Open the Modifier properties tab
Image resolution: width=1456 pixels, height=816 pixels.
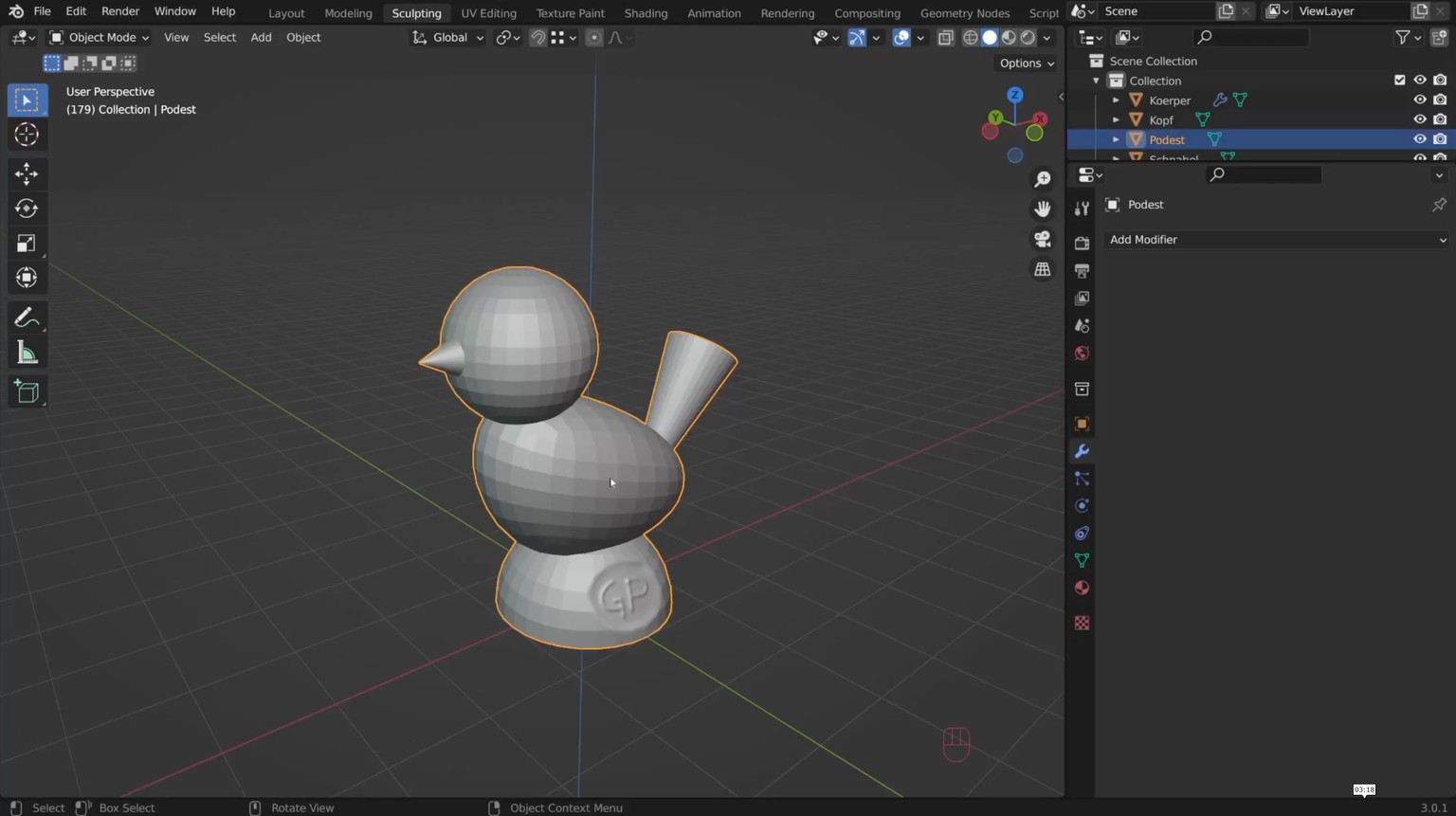coord(1082,451)
